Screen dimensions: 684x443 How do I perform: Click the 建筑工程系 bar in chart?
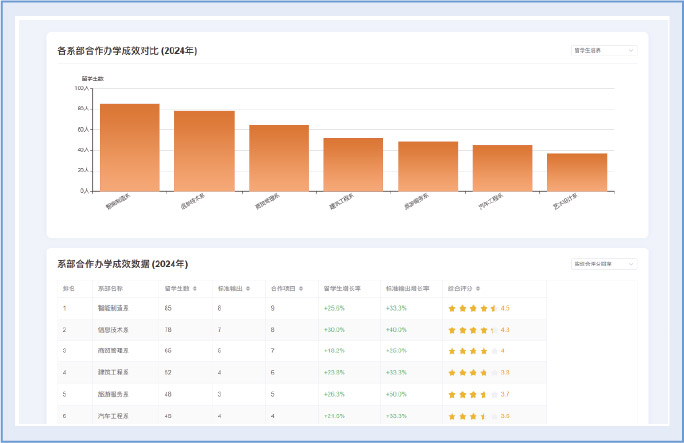(353, 164)
